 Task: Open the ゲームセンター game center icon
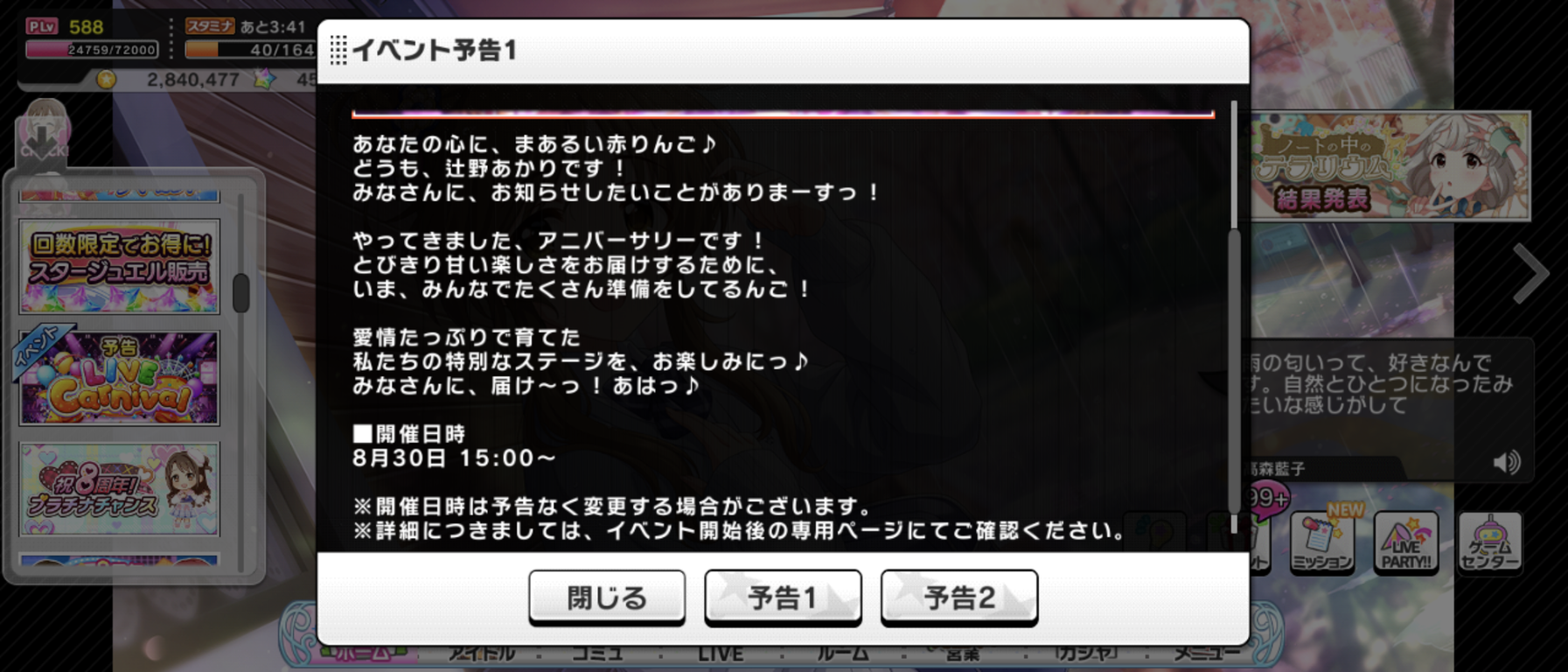(x=1490, y=542)
